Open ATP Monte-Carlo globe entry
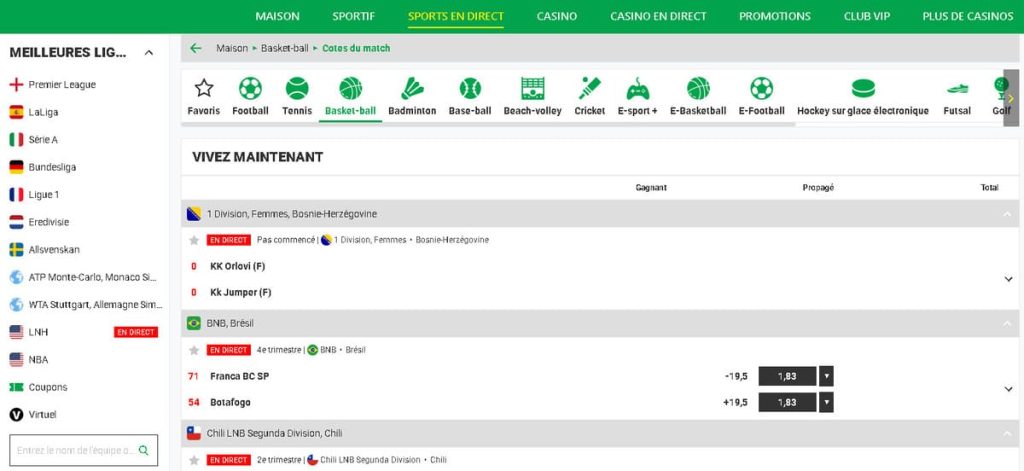The width and height of the screenshot is (1024, 471). click(84, 277)
